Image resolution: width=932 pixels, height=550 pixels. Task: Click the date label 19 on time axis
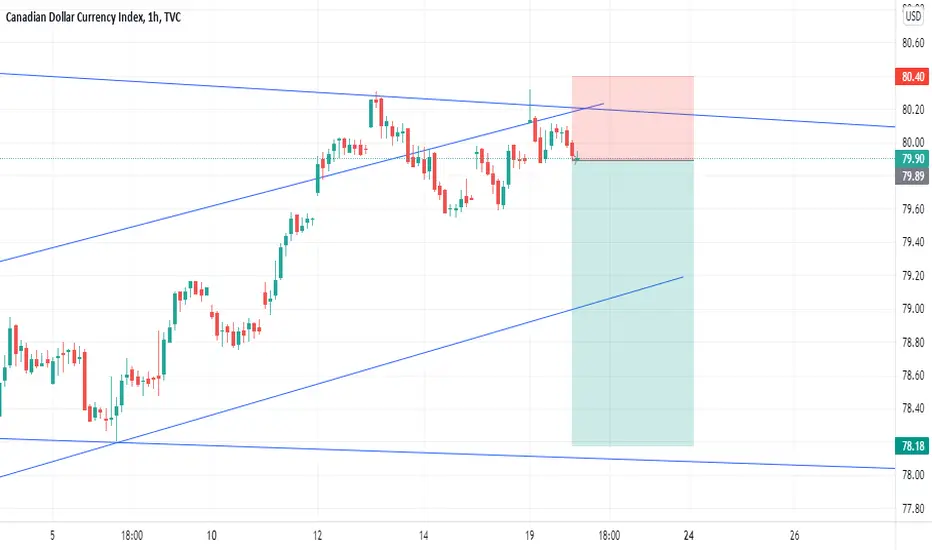tap(530, 536)
